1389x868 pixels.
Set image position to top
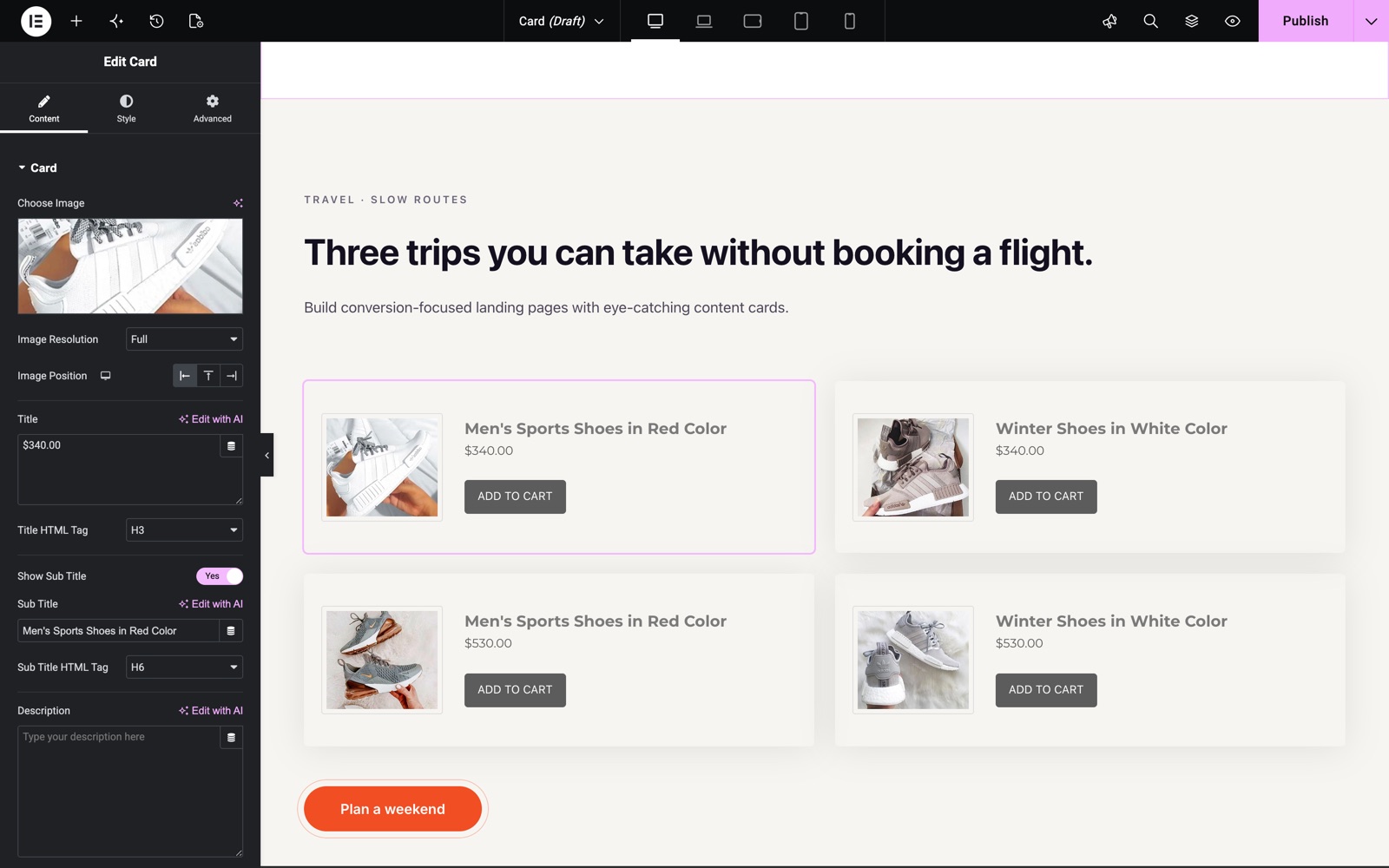click(x=208, y=376)
